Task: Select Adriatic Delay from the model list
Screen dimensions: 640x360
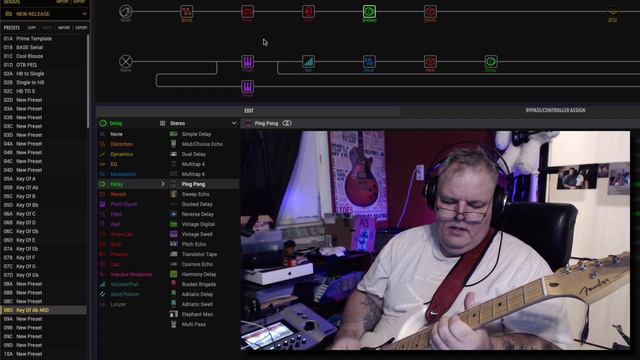Action: pyautogui.click(x=197, y=294)
